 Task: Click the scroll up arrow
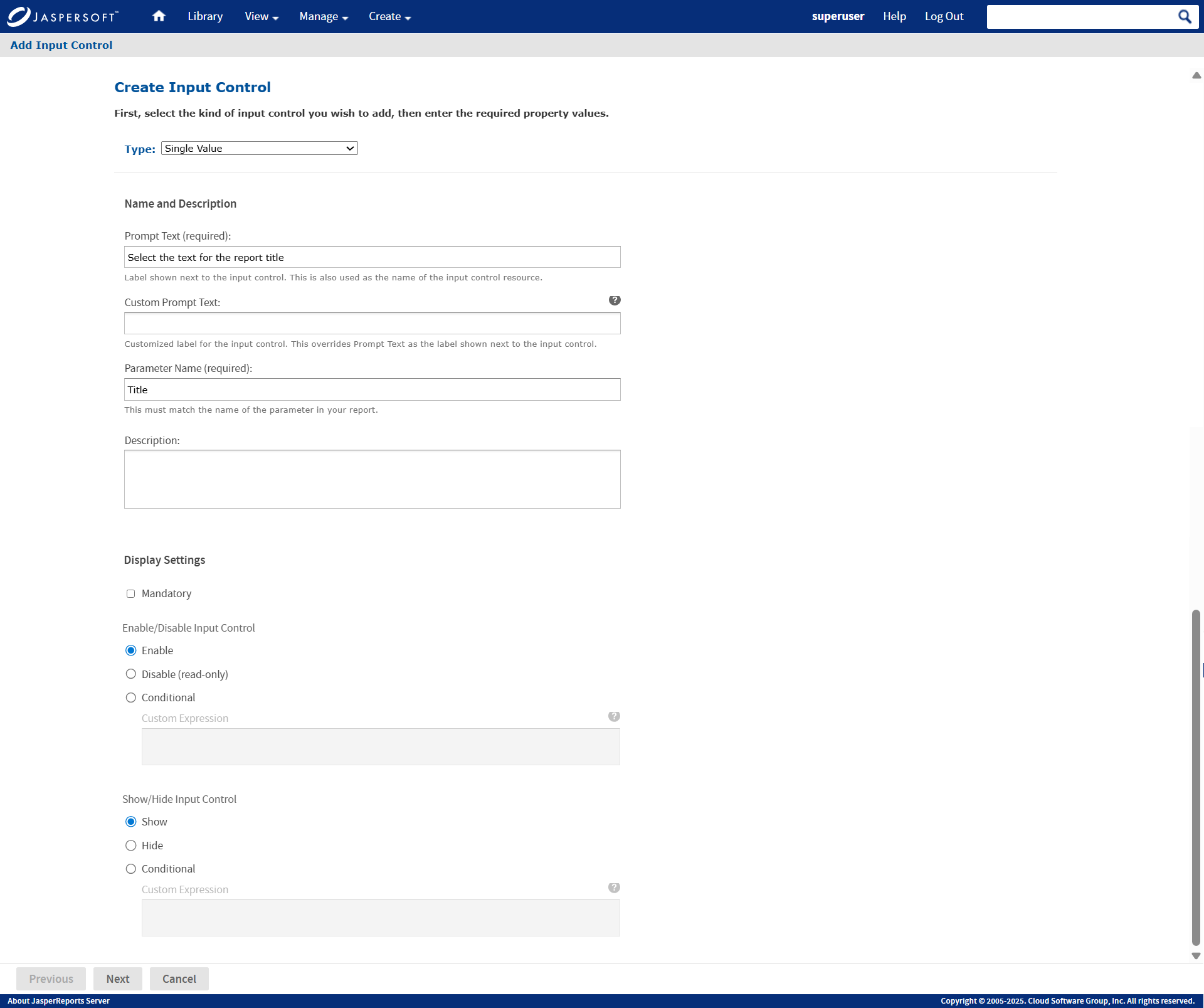click(1196, 75)
